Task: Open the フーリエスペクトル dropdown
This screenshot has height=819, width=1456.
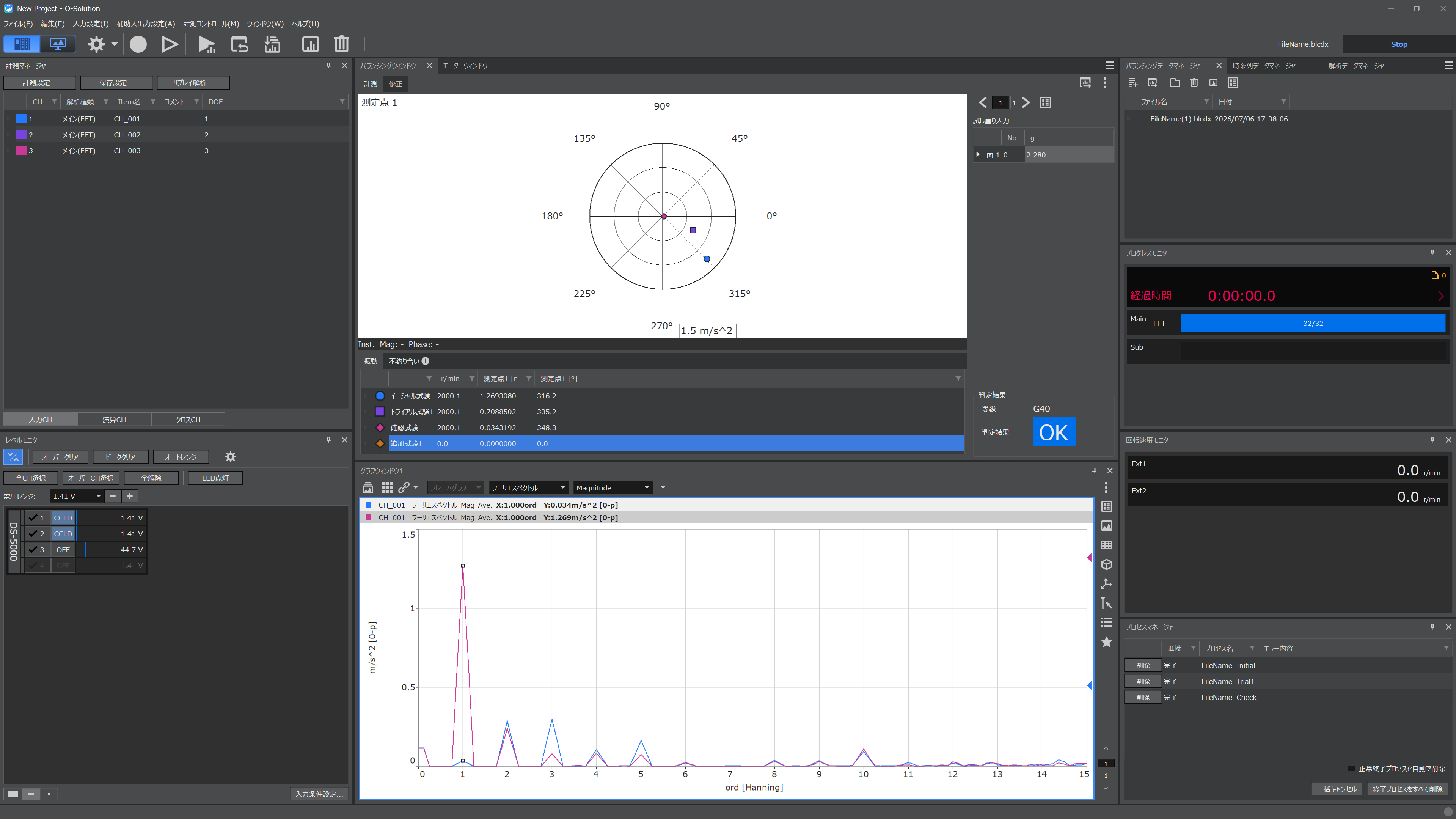Action: pyautogui.click(x=528, y=488)
